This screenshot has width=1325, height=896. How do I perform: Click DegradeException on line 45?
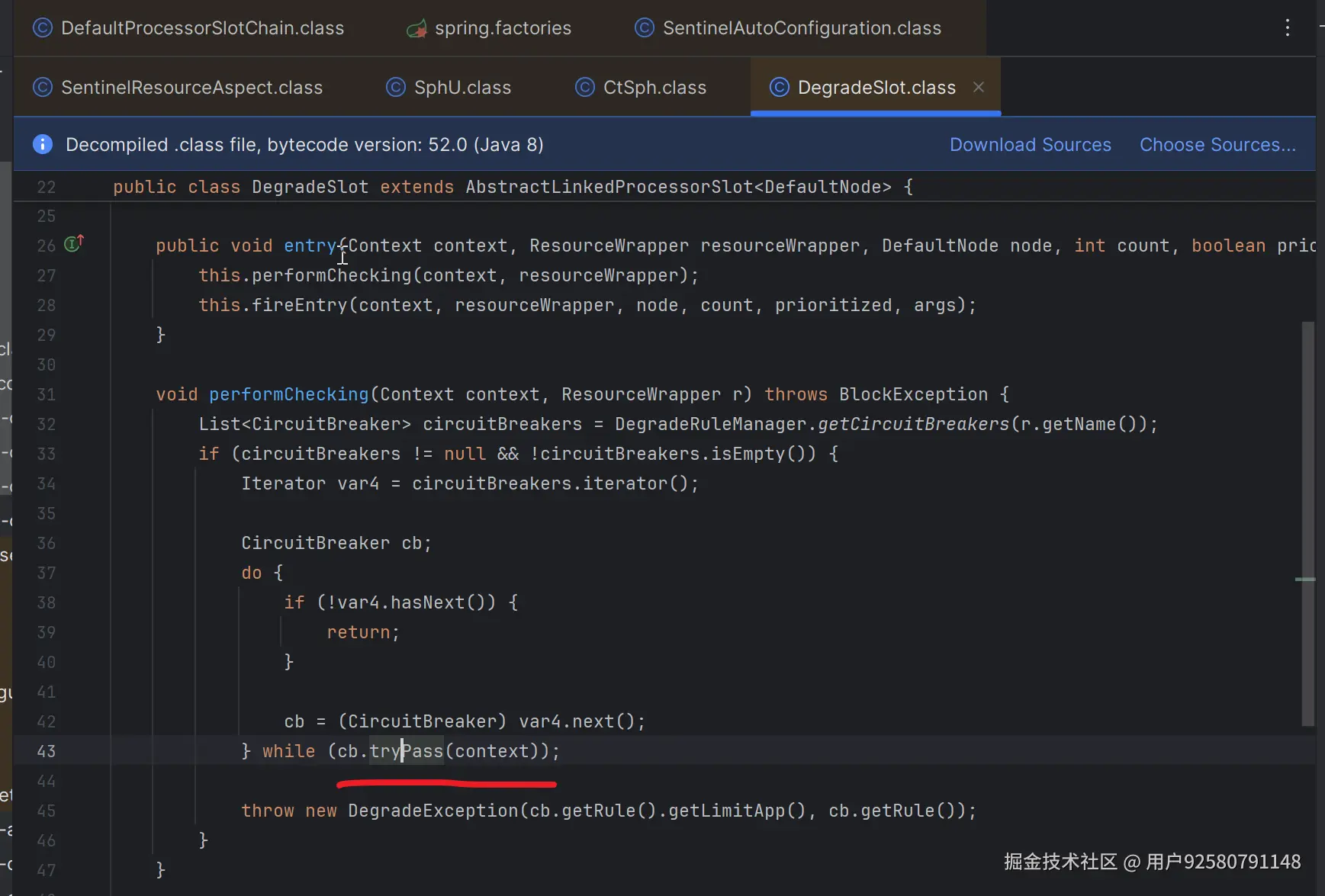pyautogui.click(x=433, y=811)
